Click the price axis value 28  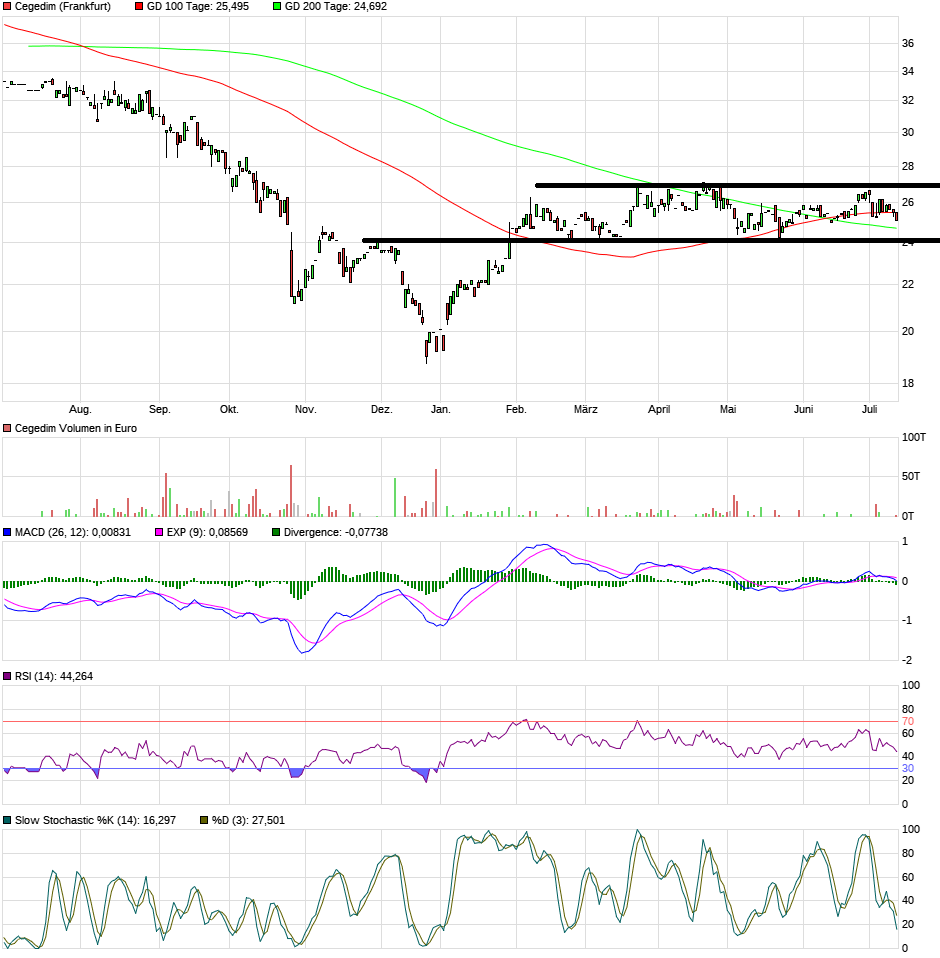[908, 166]
